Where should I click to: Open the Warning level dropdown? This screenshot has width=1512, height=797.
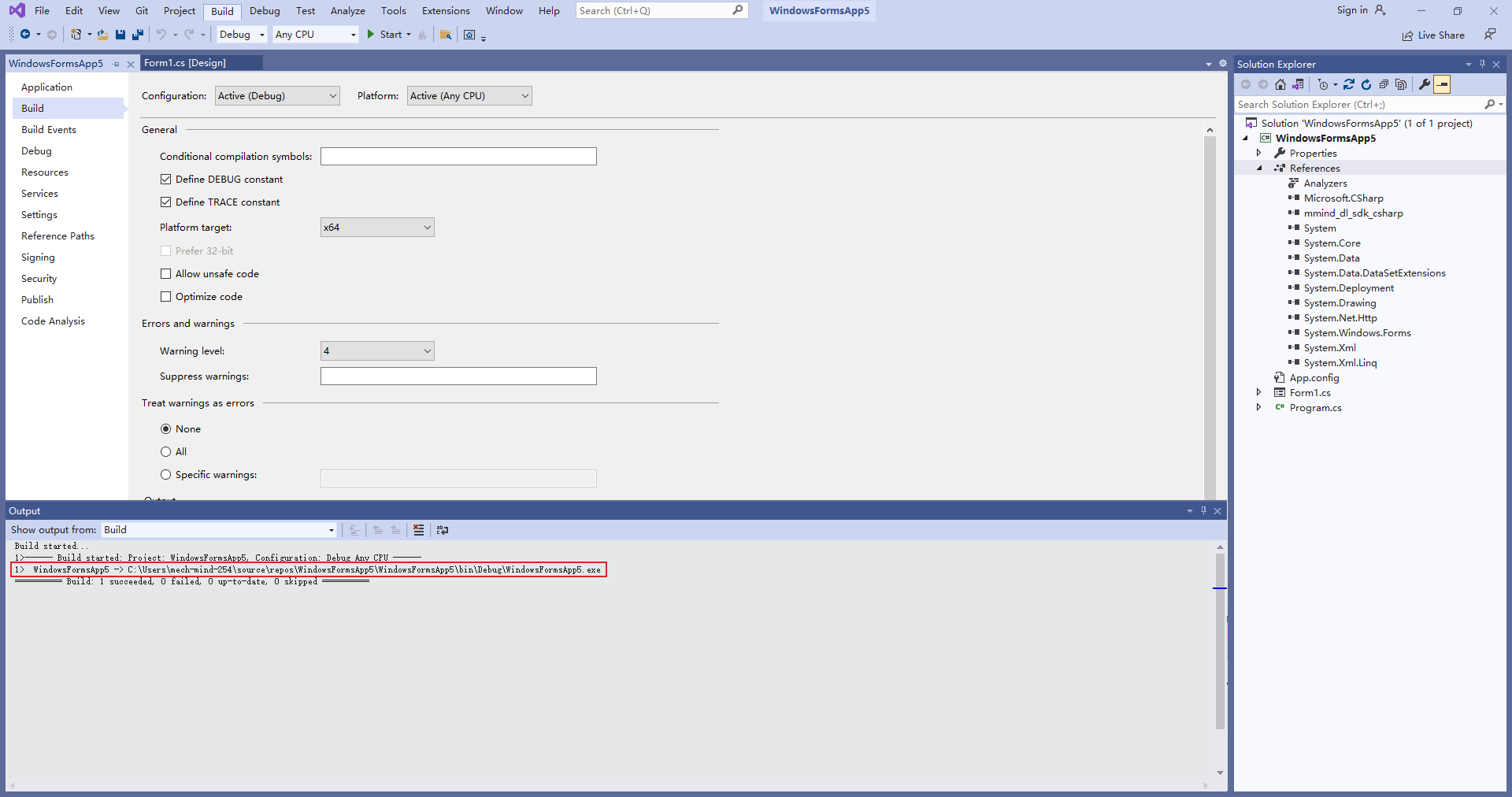click(377, 351)
